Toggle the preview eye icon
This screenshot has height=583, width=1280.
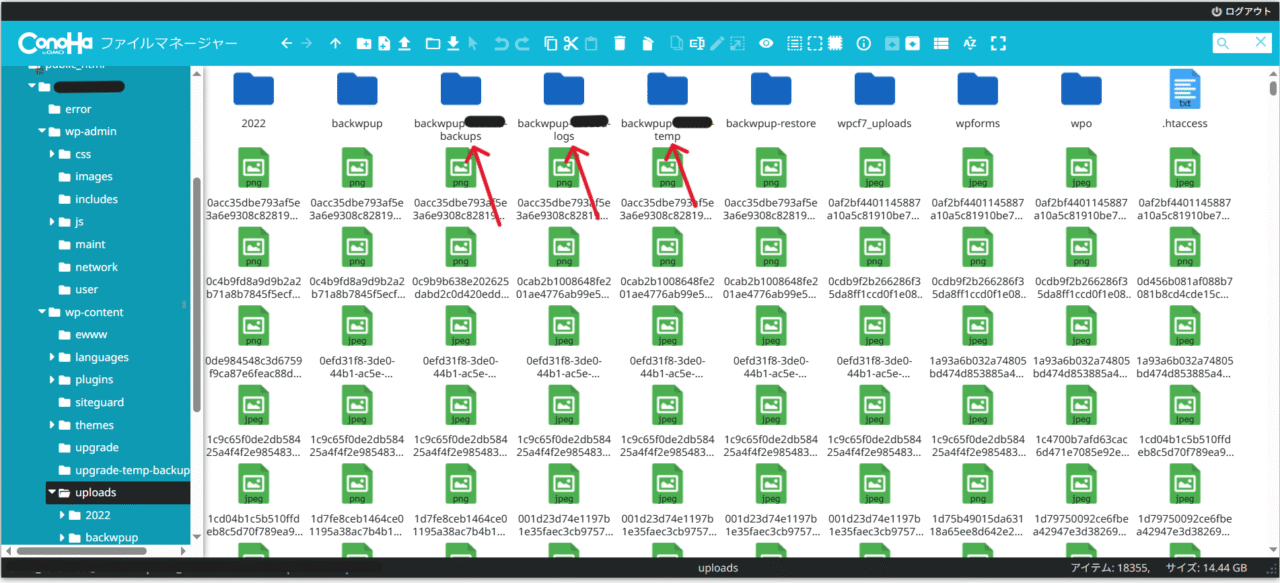pos(767,43)
